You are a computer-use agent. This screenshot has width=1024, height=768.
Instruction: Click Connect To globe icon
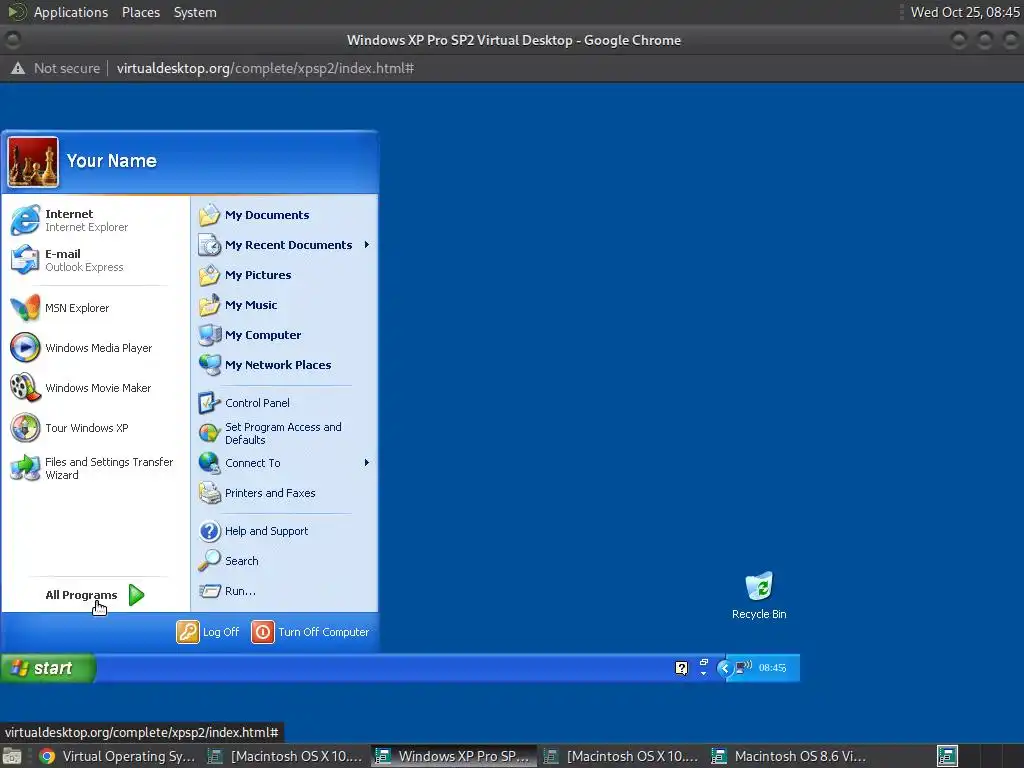[210, 463]
